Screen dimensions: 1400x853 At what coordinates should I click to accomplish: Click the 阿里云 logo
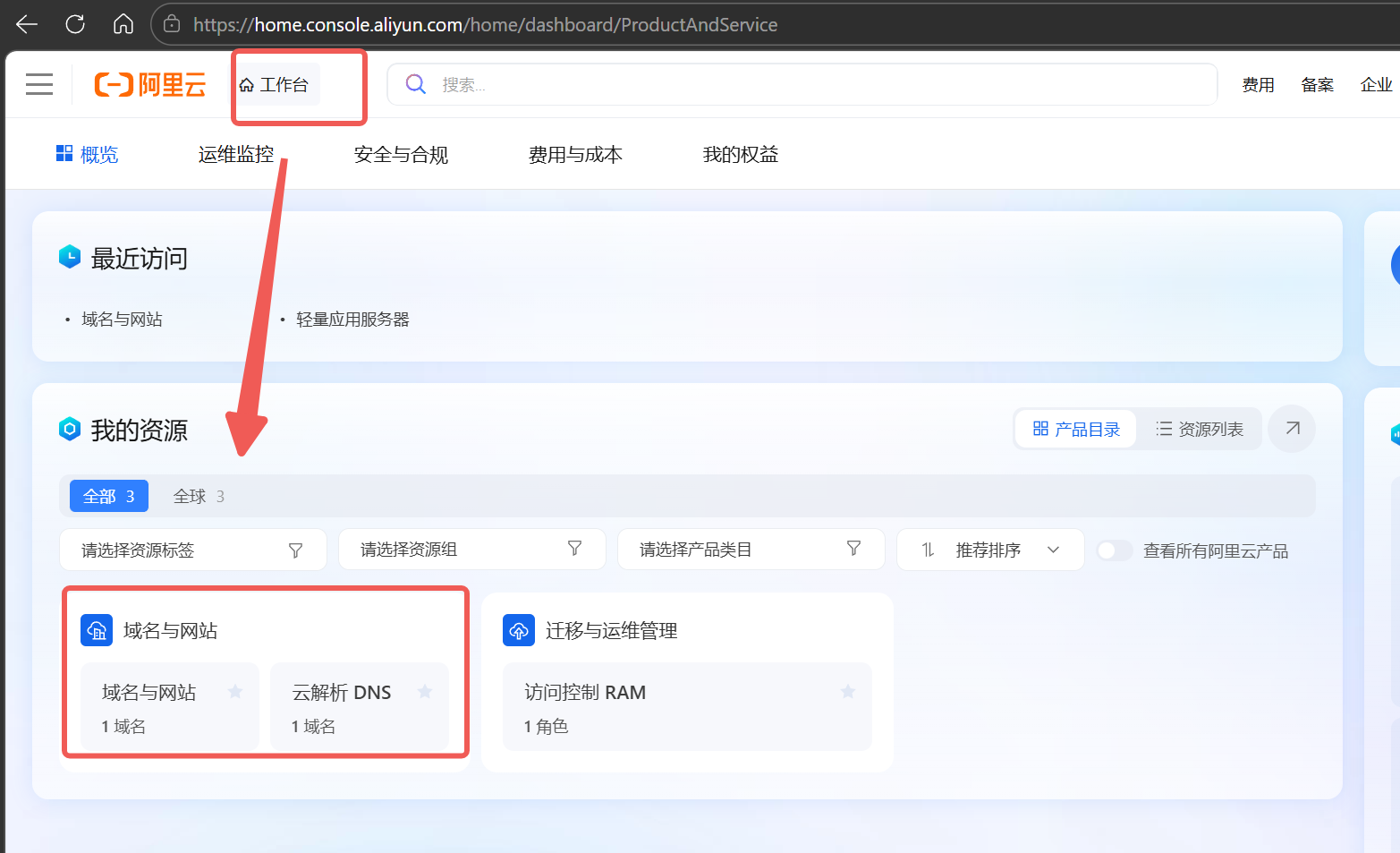coord(150,85)
